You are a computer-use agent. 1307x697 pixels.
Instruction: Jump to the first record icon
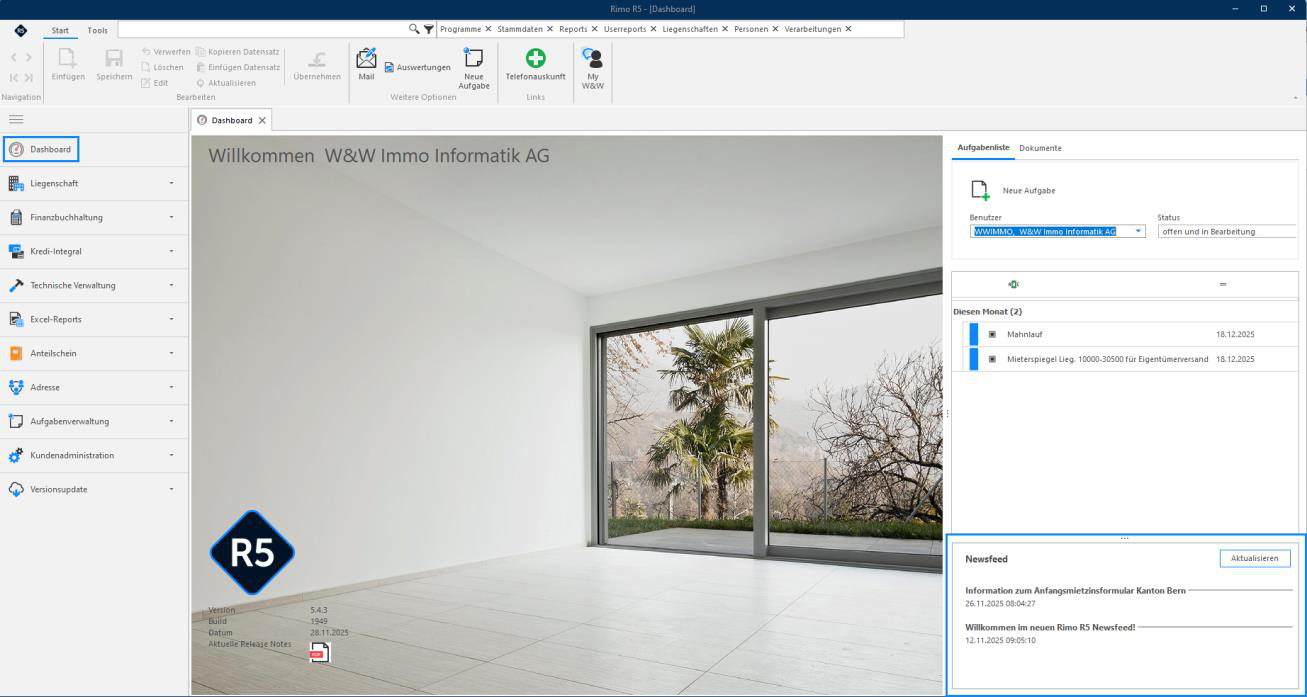point(13,77)
